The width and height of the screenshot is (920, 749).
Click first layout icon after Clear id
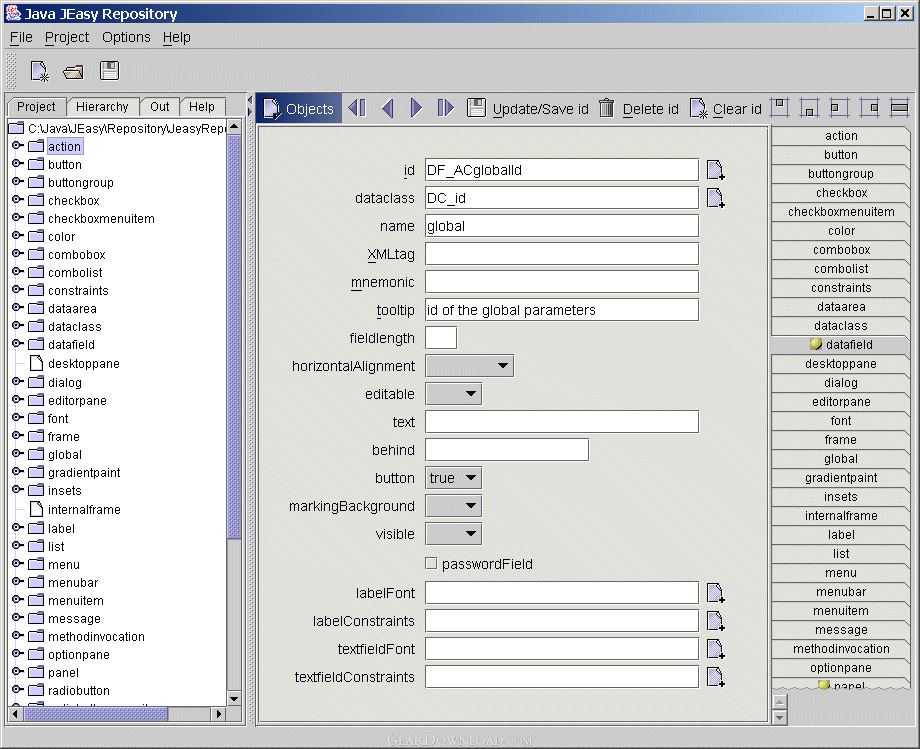coord(779,107)
